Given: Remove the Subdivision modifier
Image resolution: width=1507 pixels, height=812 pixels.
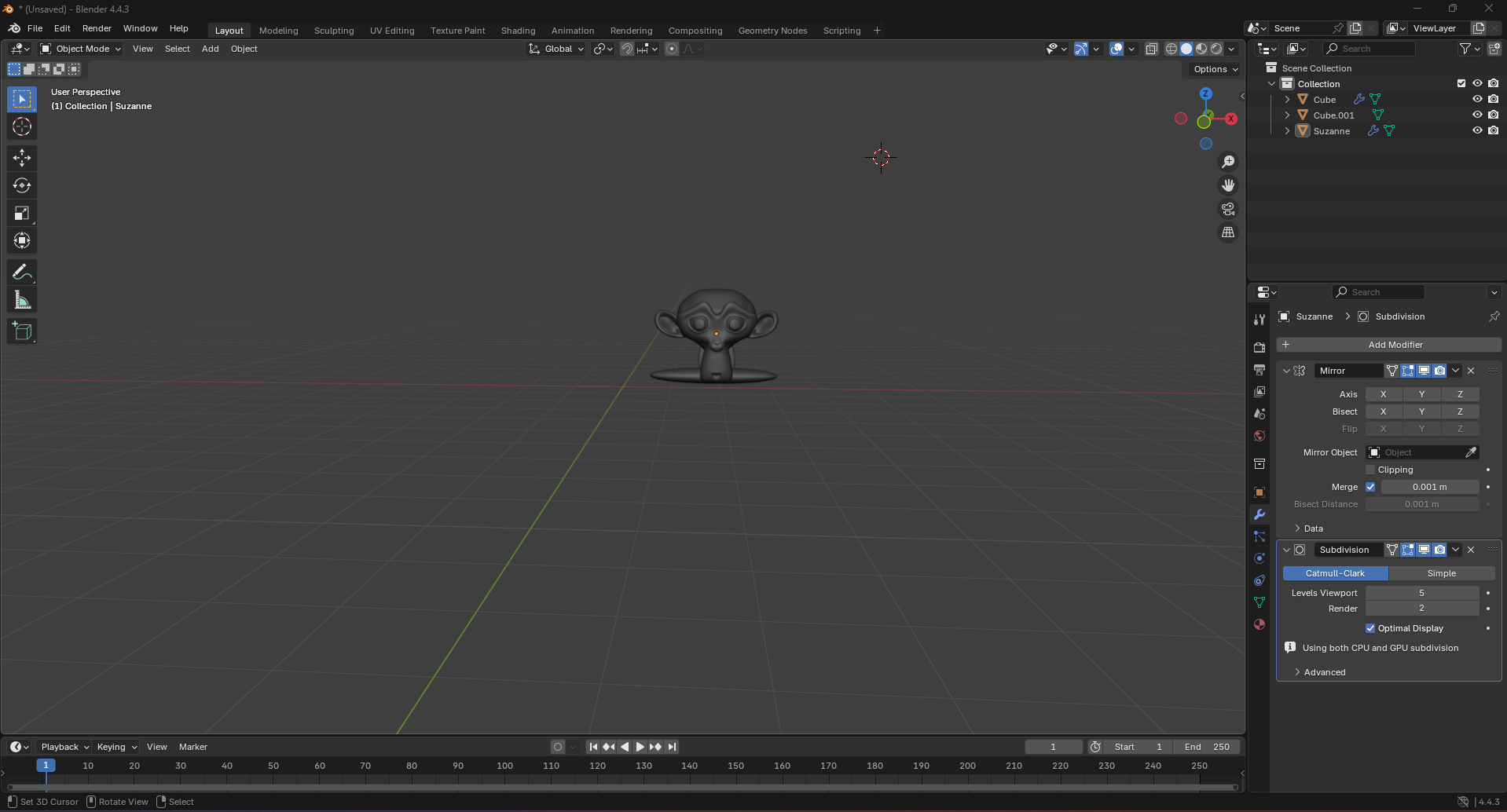Looking at the screenshot, I should (1472, 550).
